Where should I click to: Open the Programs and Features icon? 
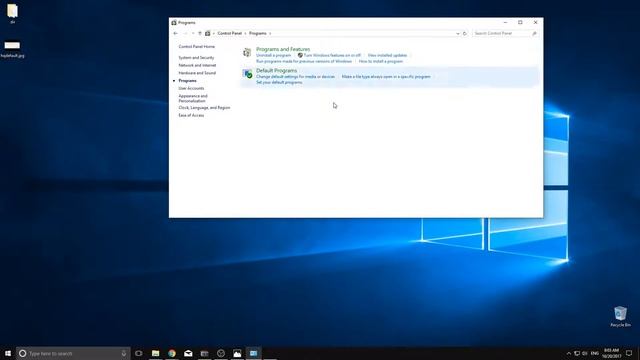pyautogui.click(x=247, y=52)
